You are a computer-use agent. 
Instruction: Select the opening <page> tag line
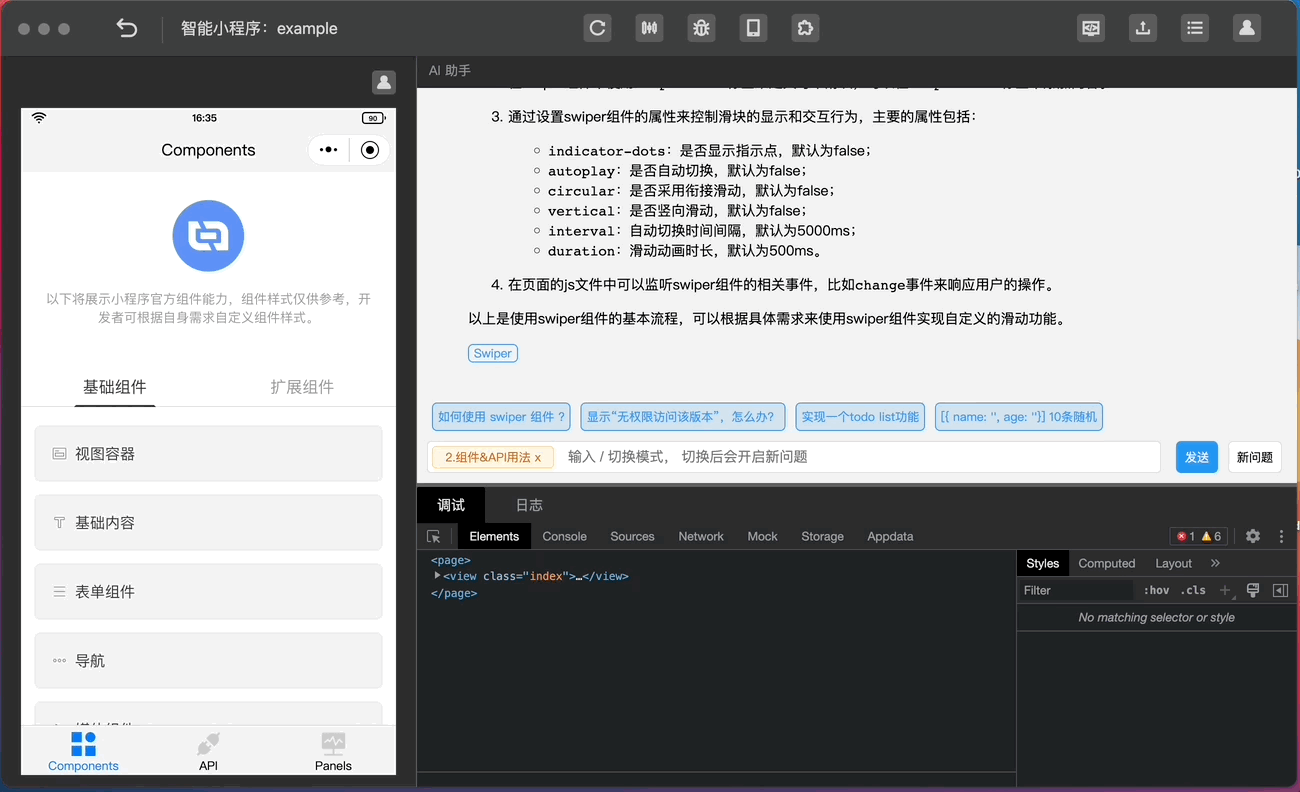(x=450, y=560)
